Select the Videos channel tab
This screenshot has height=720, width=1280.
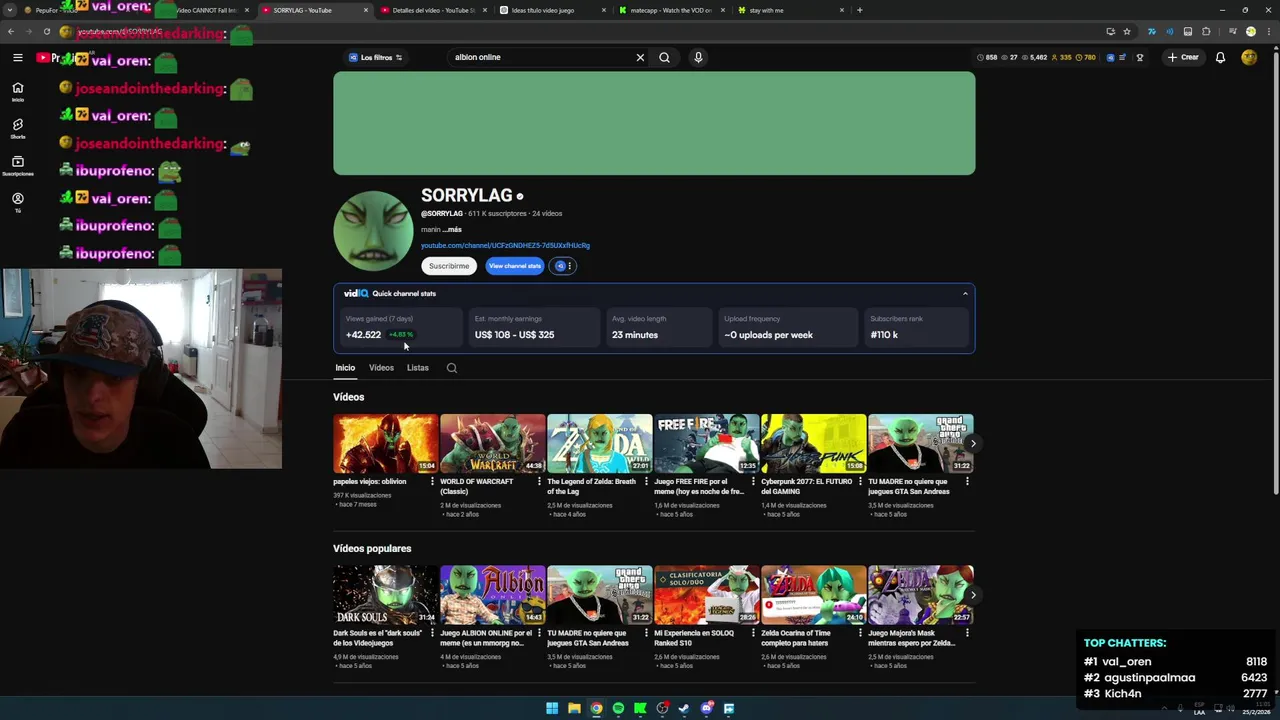(381, 368)
